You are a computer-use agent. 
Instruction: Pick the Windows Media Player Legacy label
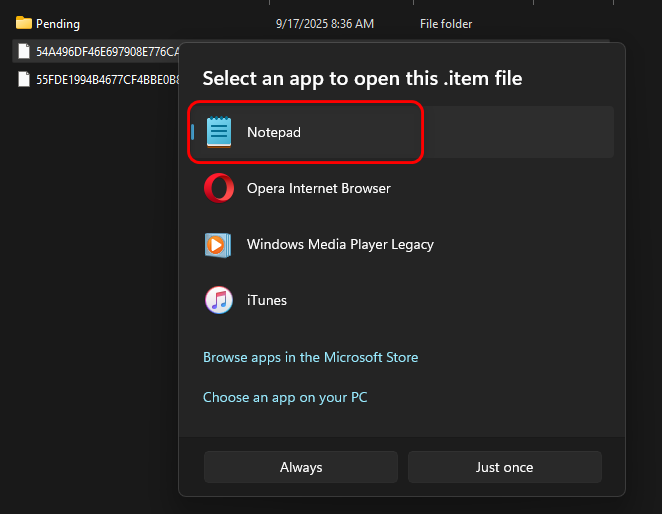click(x=340, y=244)
